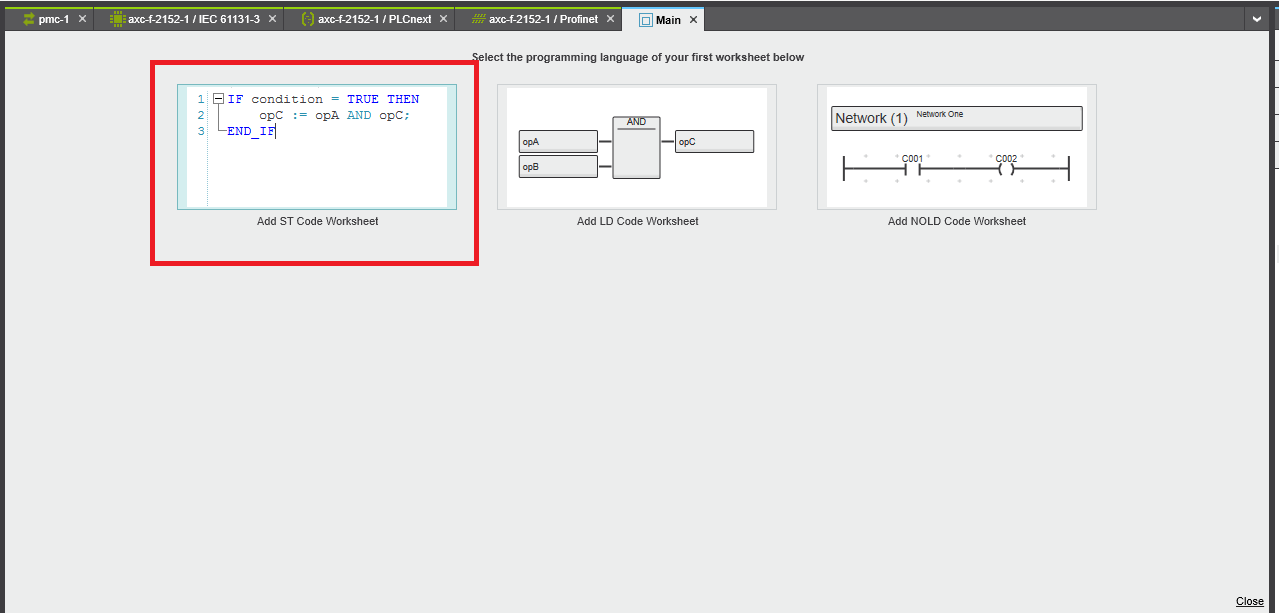This screenshot has height=613, width=1279.
Task: Click the Main tab worksheet icon
Action: click(645, 20)
